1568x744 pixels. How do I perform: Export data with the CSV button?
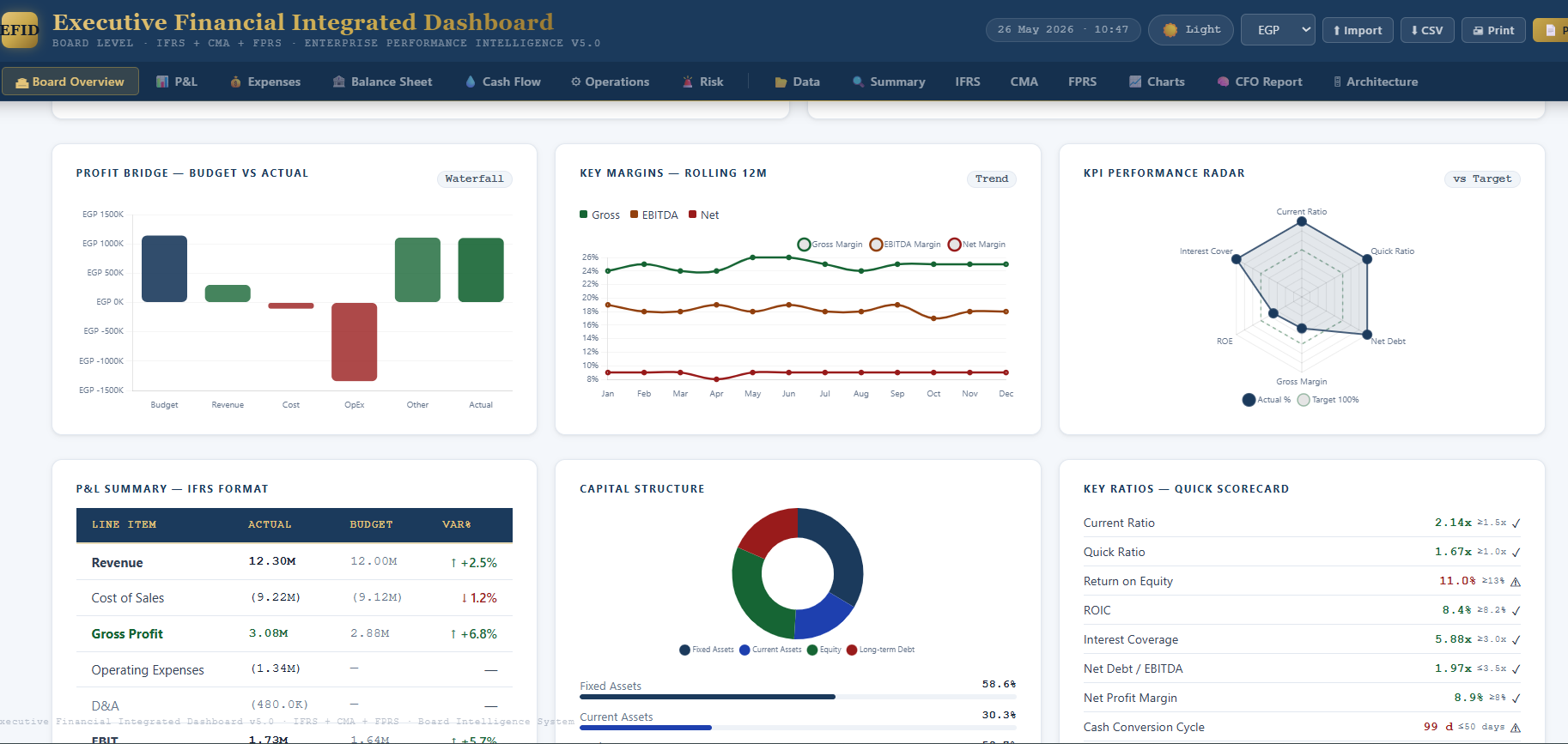(1427, 30)
